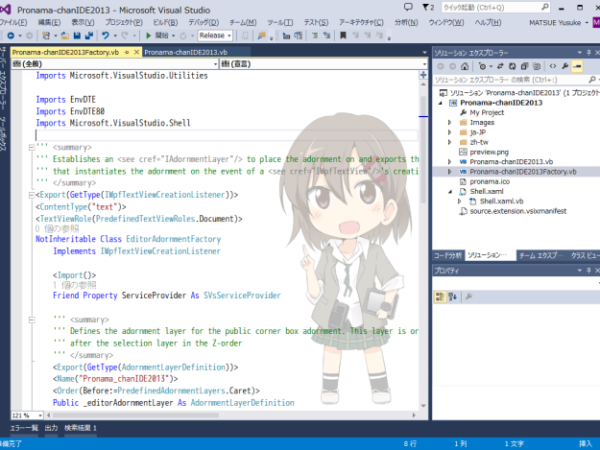
Task: Click View Code icon in Solution Explorer
Action: point(553,66)
